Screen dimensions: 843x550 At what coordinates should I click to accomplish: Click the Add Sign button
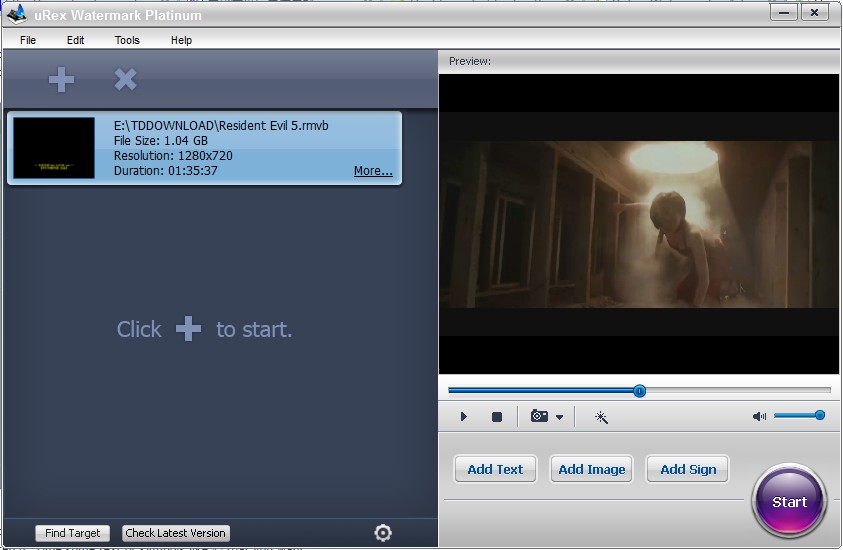(688, 469)
